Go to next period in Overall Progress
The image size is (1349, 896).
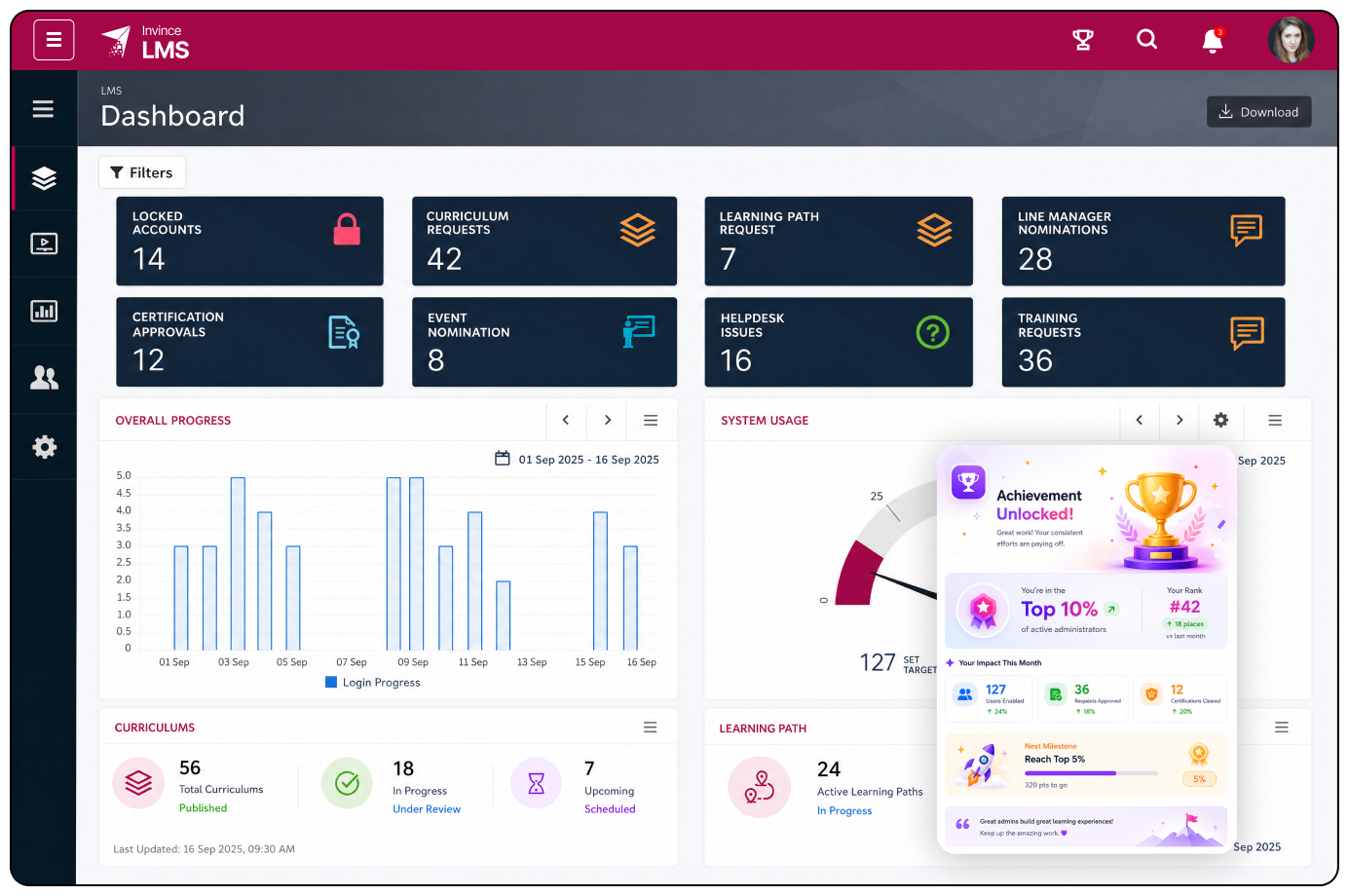[608, 420]
